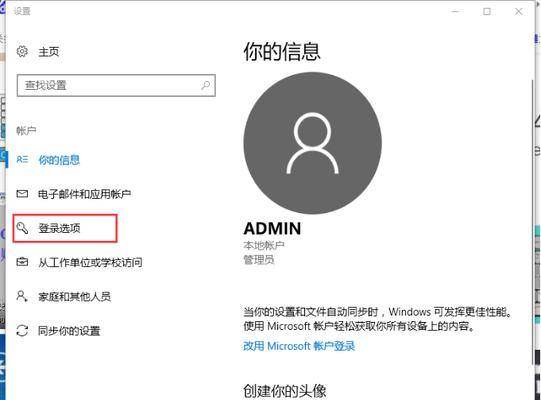Select 家庭和其他人员 in sidebar

75,296
